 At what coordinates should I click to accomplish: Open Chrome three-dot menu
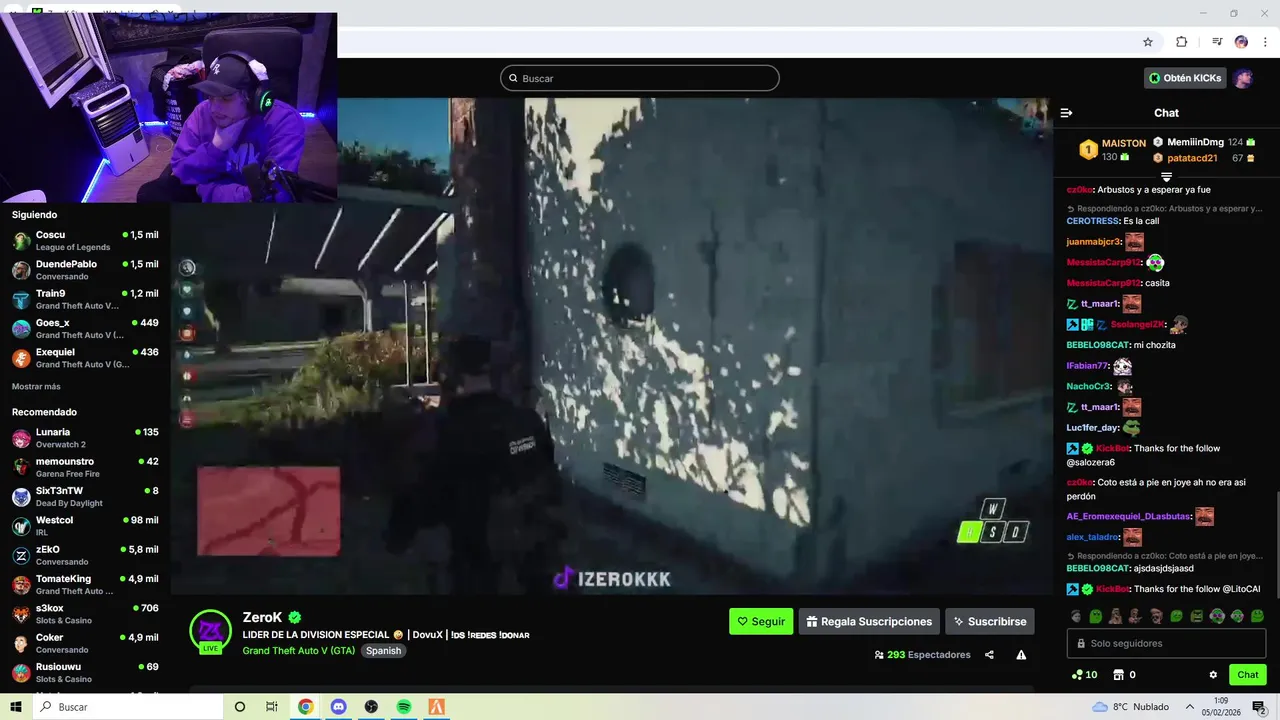coord(1265,42)
